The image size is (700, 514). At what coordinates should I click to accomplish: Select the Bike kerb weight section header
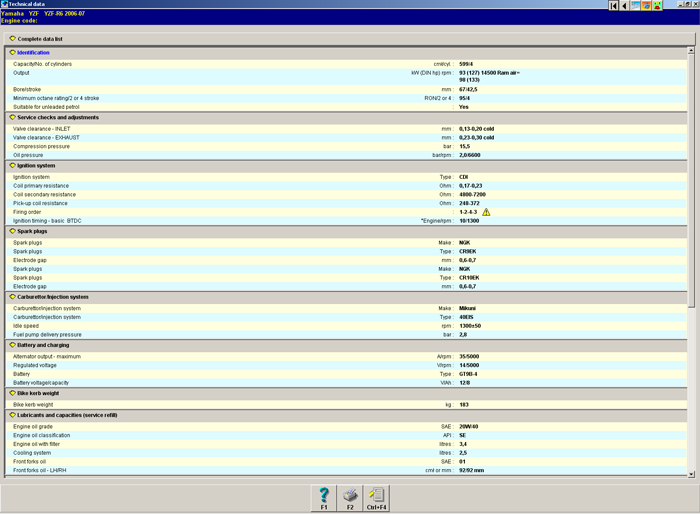[x=13, y=393]
